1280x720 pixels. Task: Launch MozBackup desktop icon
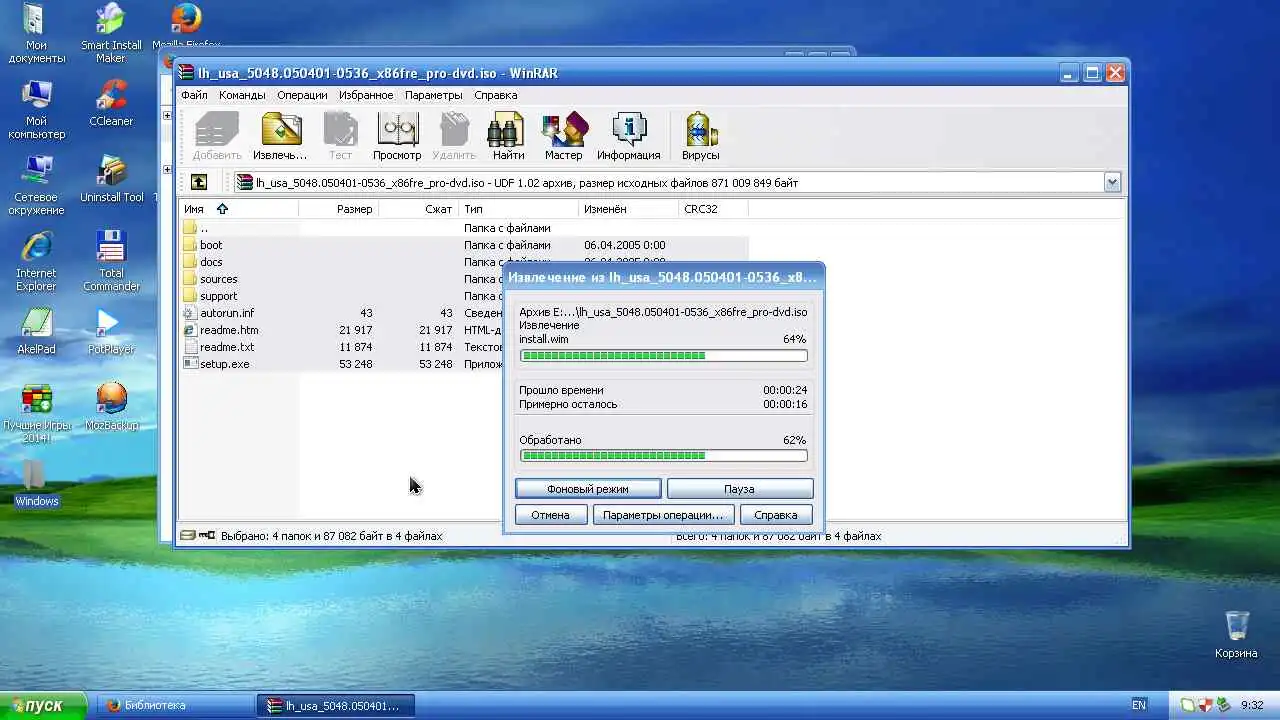(x=111, y=408)
